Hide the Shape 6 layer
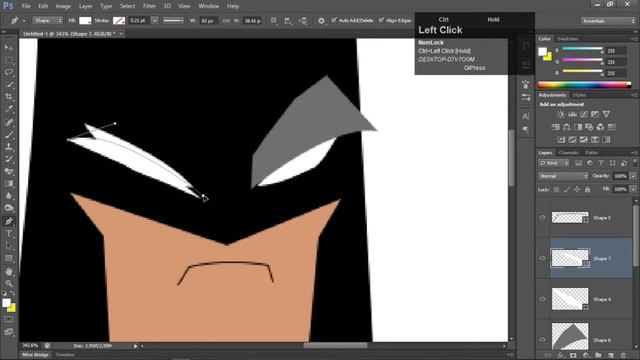This screenshot has height=360, width=640. [x=542, y=339]
